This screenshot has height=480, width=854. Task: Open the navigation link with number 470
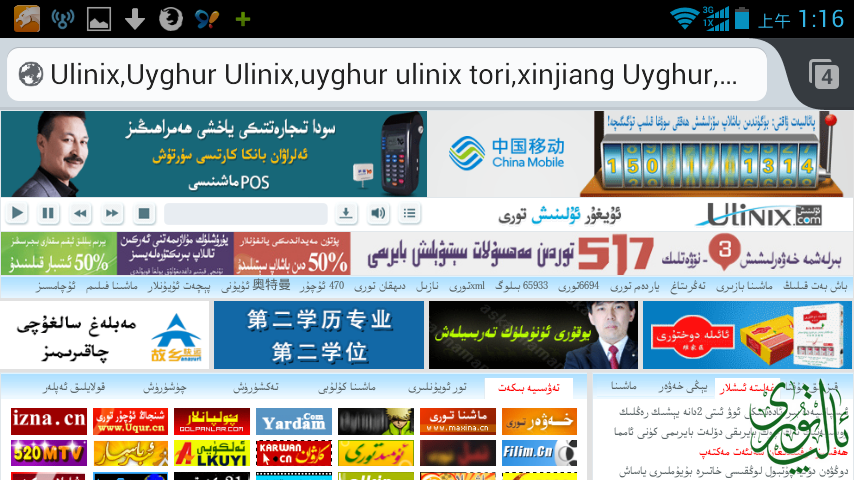322,285
